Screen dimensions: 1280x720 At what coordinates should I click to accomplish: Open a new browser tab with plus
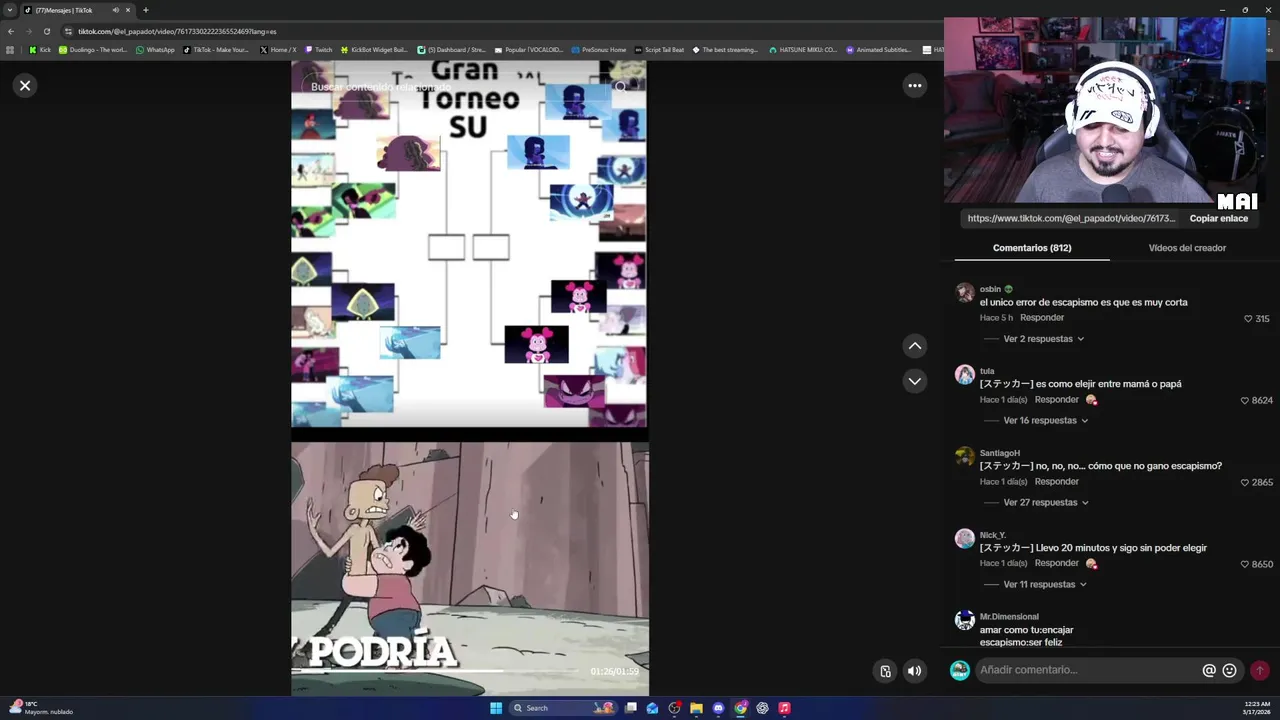click(x=145, y=10)
